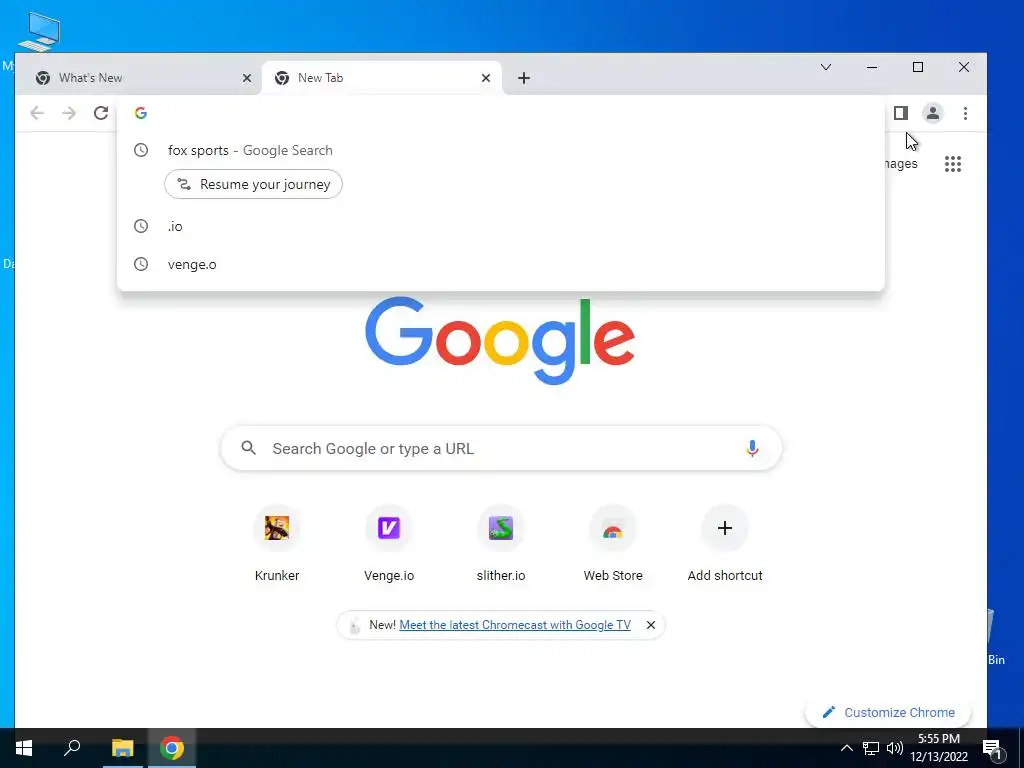
Task: Open the network status tray icon
Action: point(871,748)
